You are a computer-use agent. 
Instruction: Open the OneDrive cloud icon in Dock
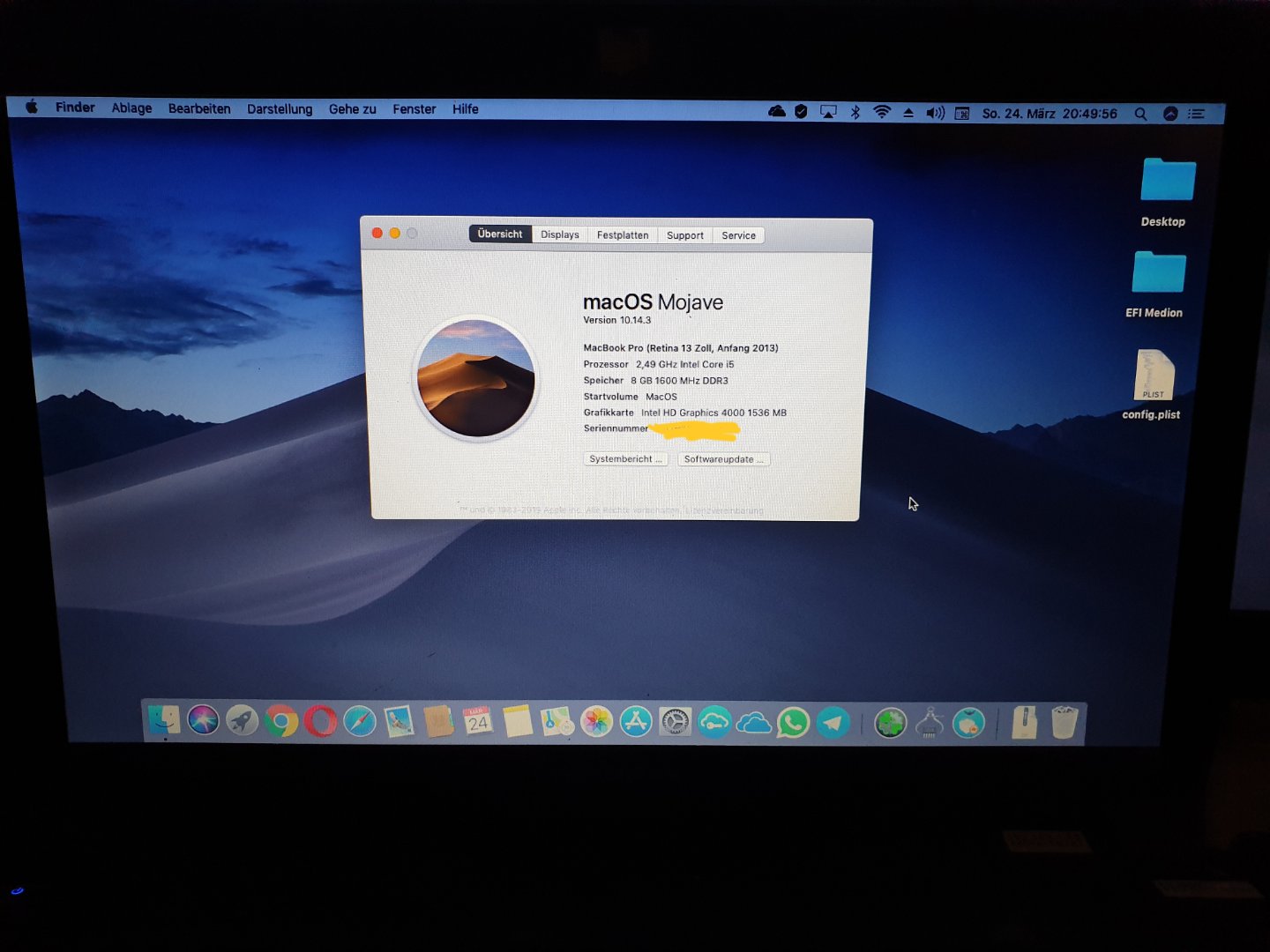click(x=753, y=723)
